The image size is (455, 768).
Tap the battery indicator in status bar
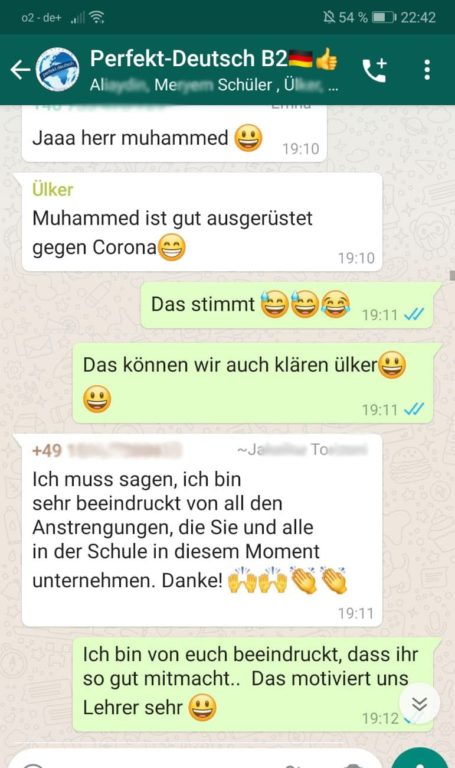point(384,18)
